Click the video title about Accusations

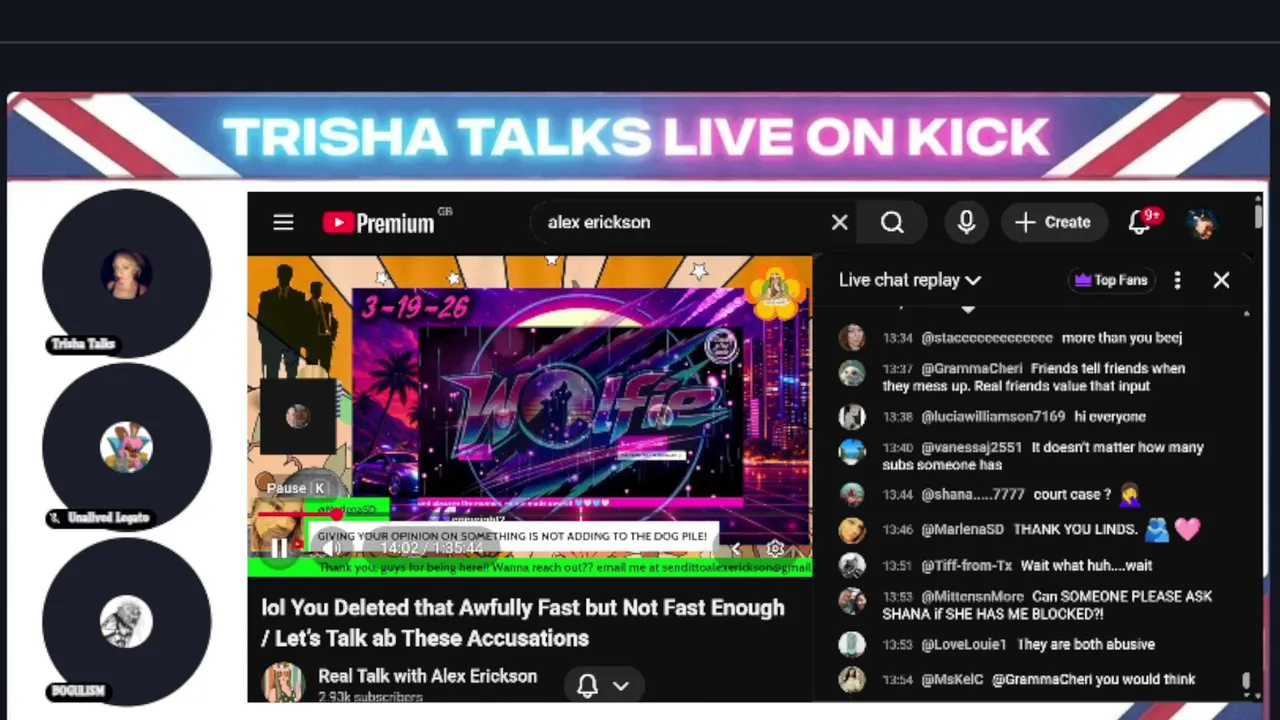tap(523, 623)
